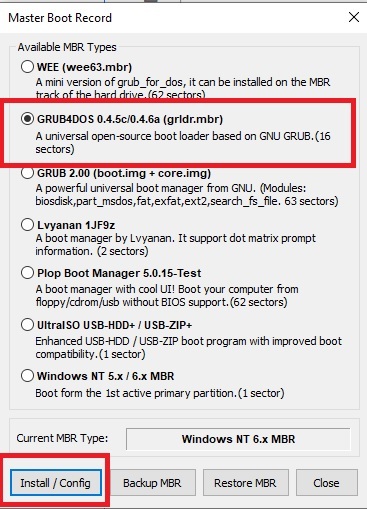
Task: Click the Current MBR Type field showing Windows NT 6.x MBR
Action: [238, 439]
